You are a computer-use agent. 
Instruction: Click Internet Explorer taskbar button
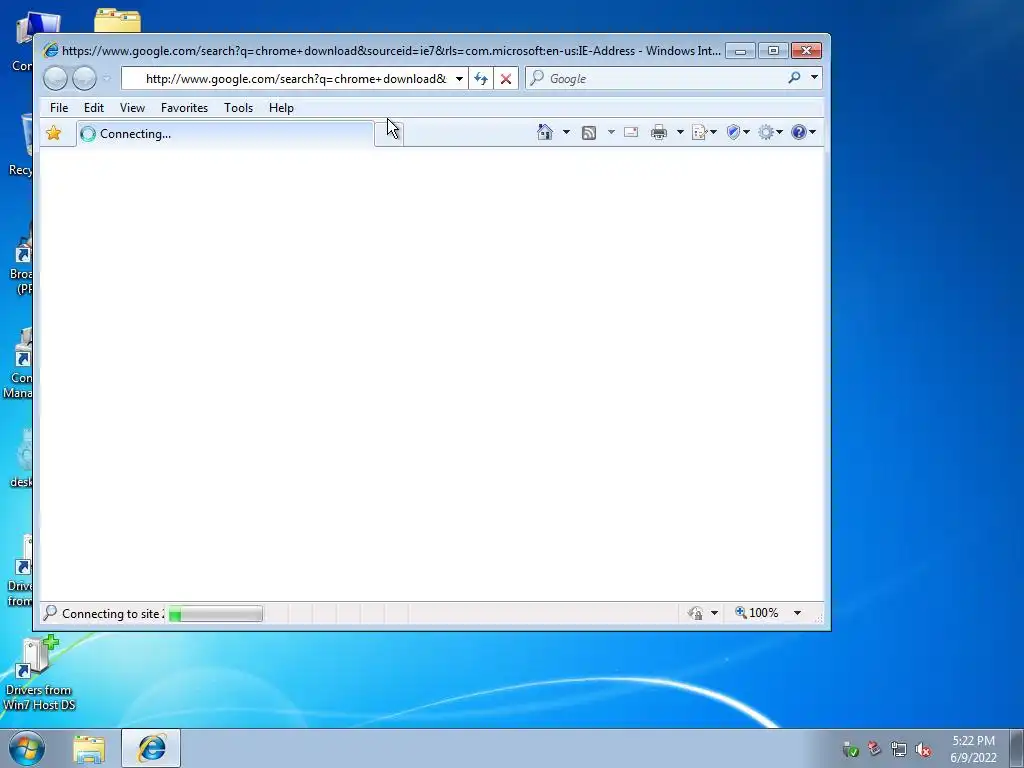point(151,748)
